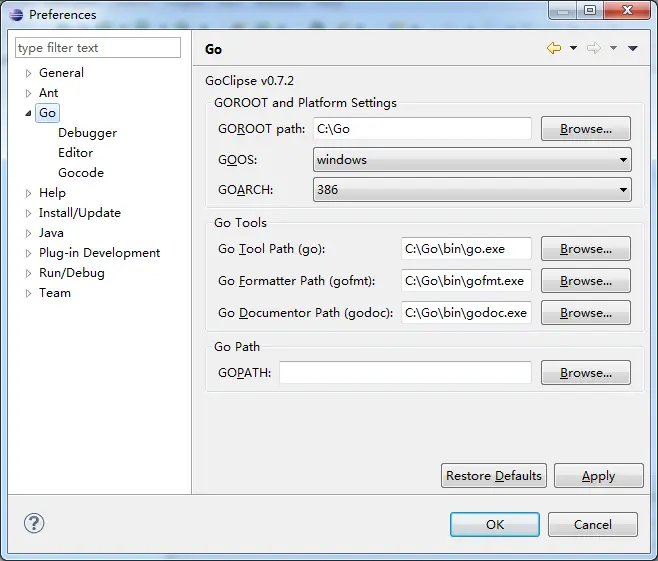Focus the type filter text box
Image resolution: width=658 pixels, height=561 pixels.
98,48
